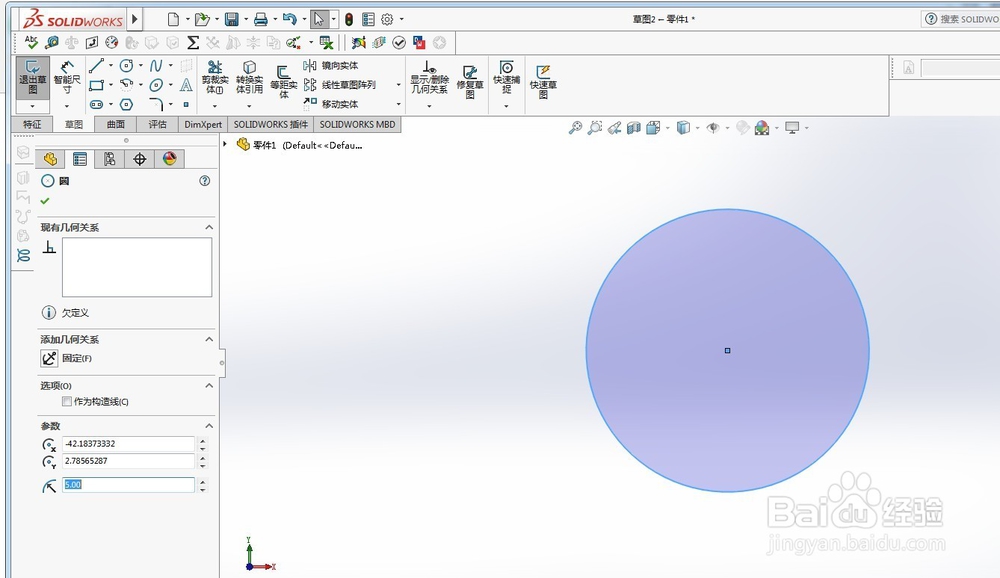The width and height of the screenshot is (1000, 578).
Task: Select the Spline sketch tool
Action: coord(156,66)
